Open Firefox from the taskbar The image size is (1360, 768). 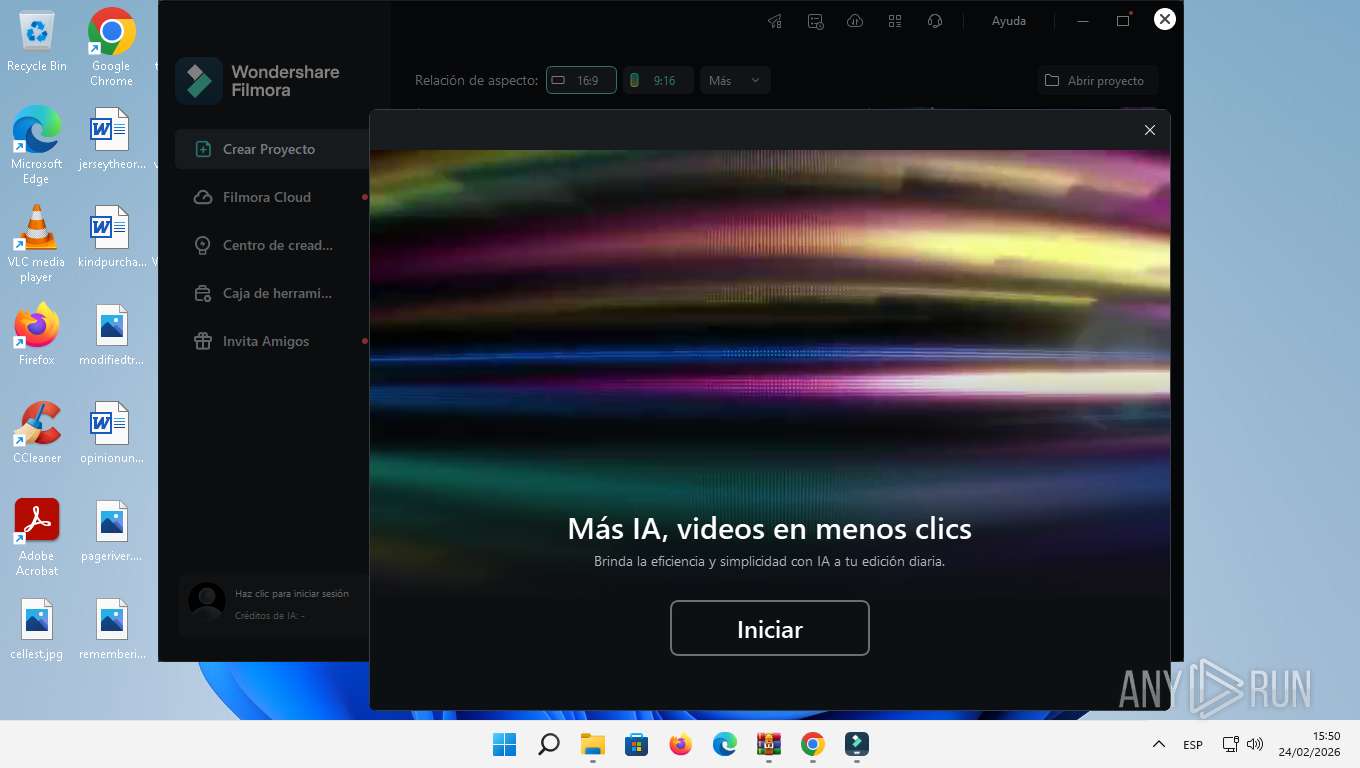[x=681, y=744]
